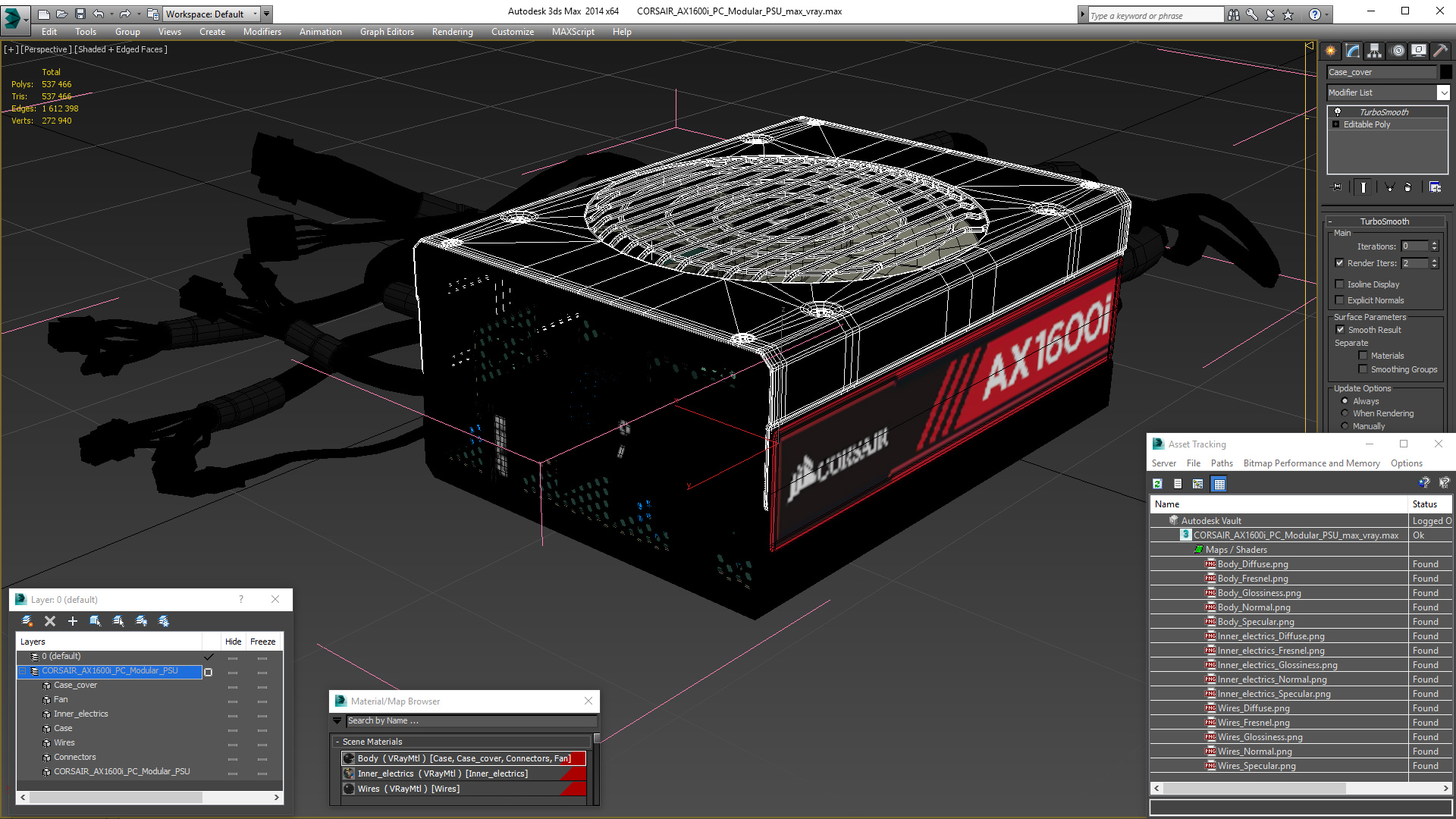1456x819 pixels.
Task: Click the Perspective viewport label
Action: [x=46, y=49]
